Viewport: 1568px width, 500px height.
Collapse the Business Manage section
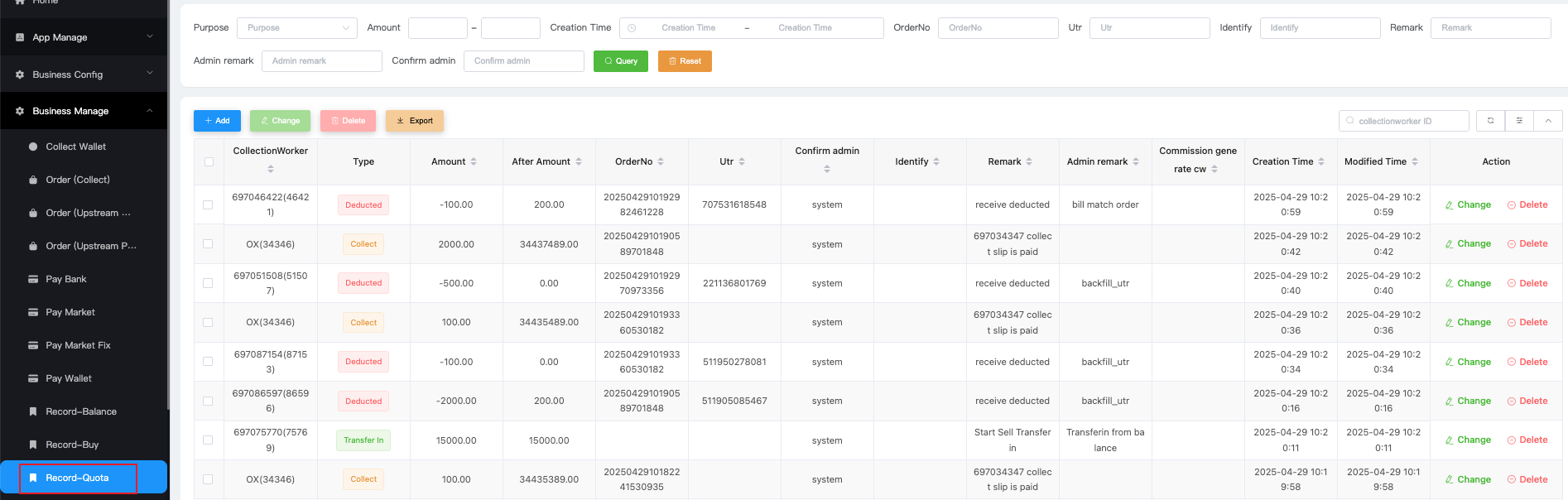tap(84, 111)
